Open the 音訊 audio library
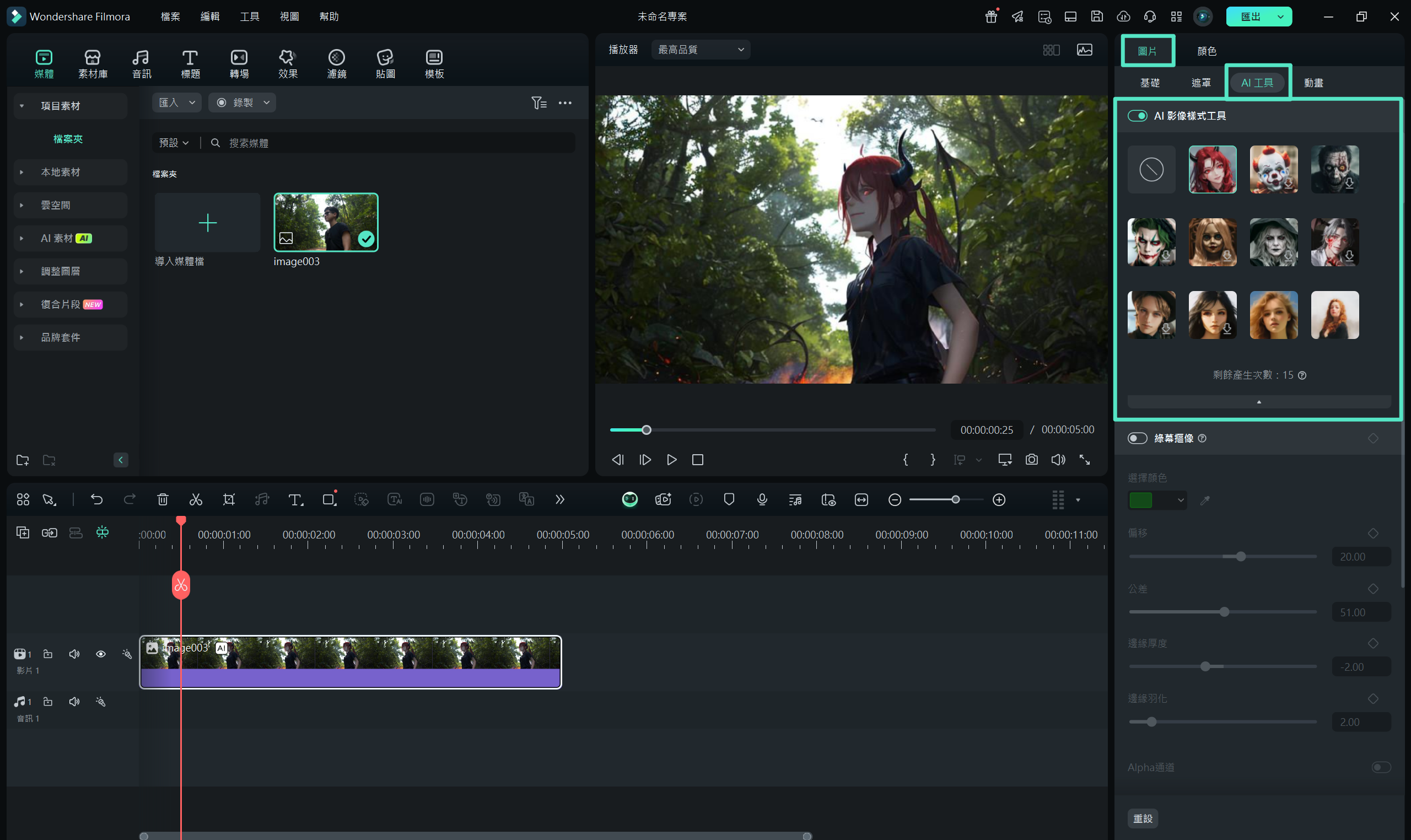The height and width of the screenshot is (840, 1411). click(142, 63)
